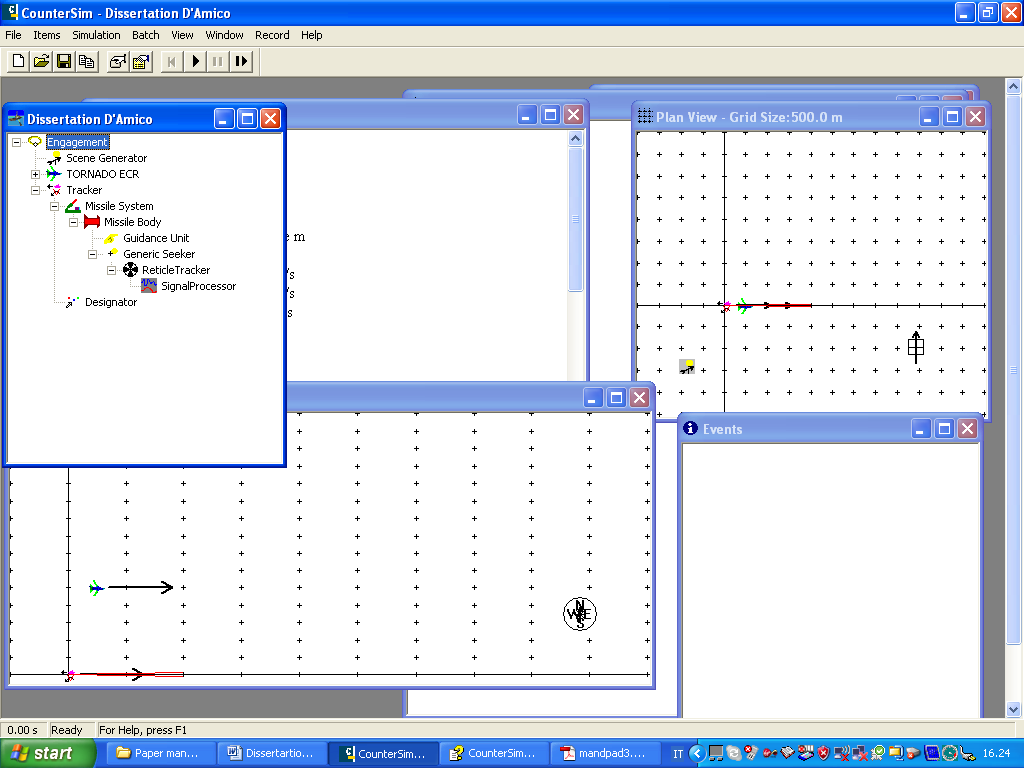Image resolution: width=1024 pixels, height=768 pixels.
Task: Click the compass rose in the map view
Action: point(580,614)
